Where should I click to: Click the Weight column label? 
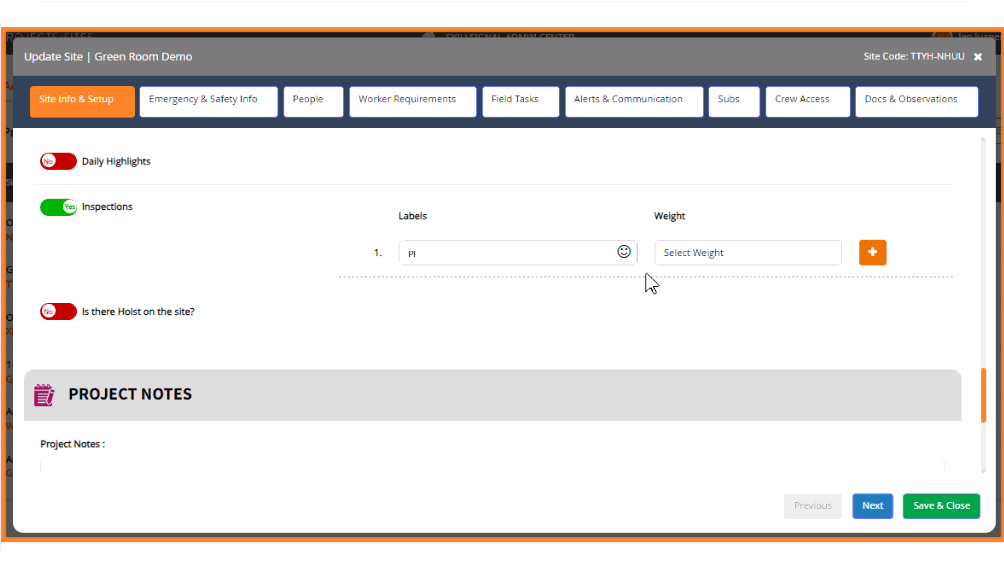669,216
